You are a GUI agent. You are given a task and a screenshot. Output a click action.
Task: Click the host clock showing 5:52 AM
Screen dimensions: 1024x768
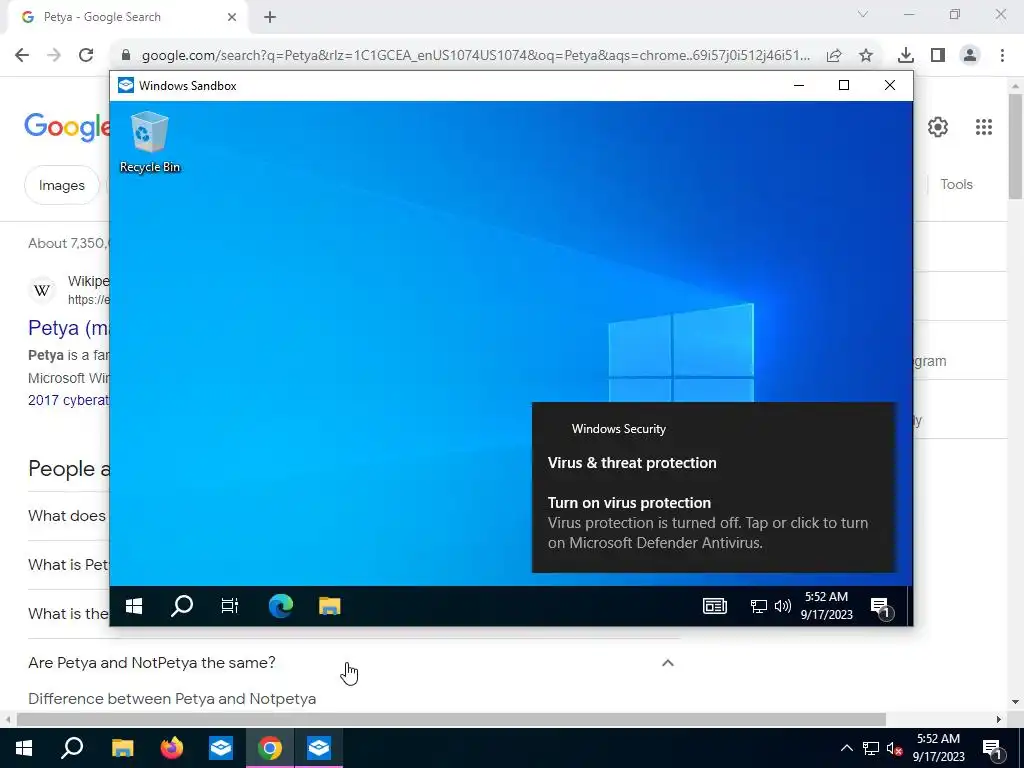[938, 748]
